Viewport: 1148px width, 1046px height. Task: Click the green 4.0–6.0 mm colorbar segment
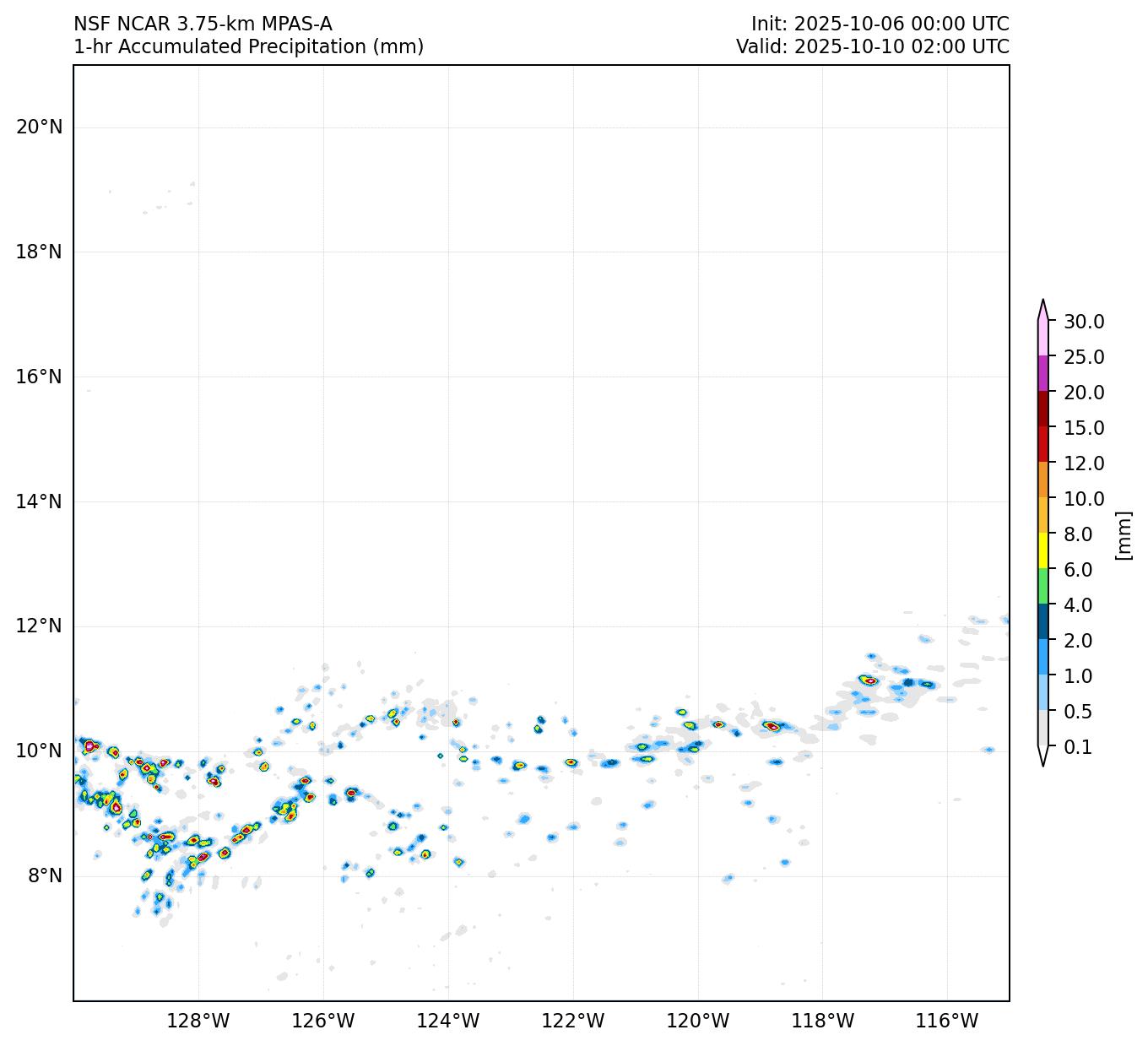point(1043,586)
